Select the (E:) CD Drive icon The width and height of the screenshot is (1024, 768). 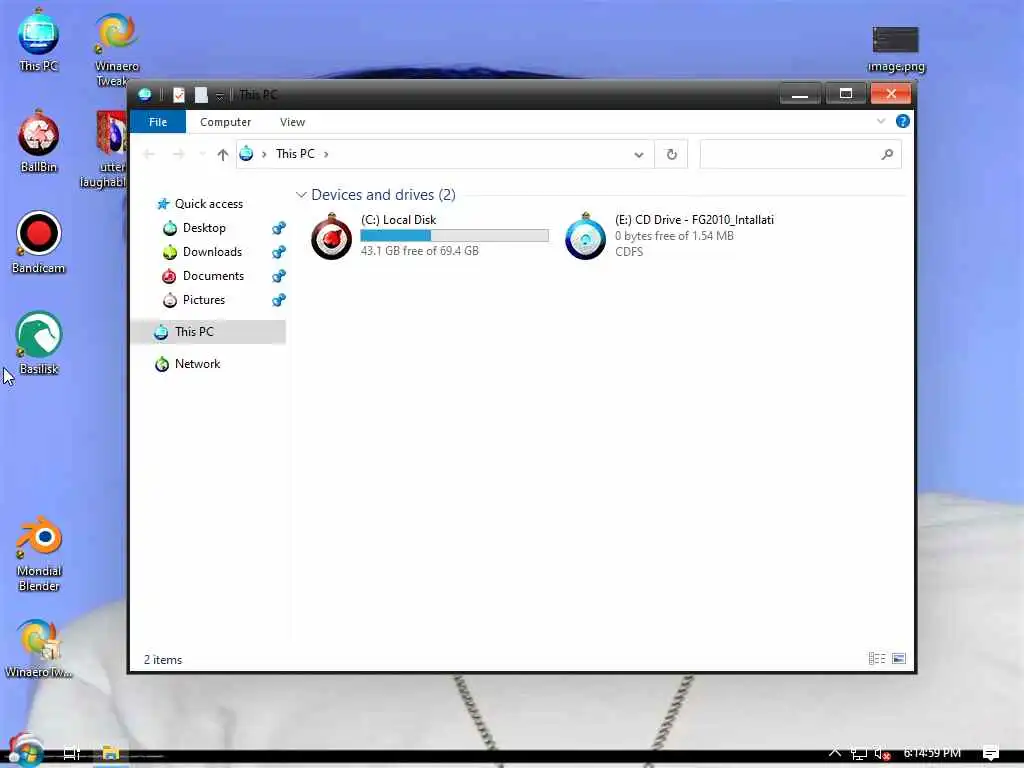585,236
